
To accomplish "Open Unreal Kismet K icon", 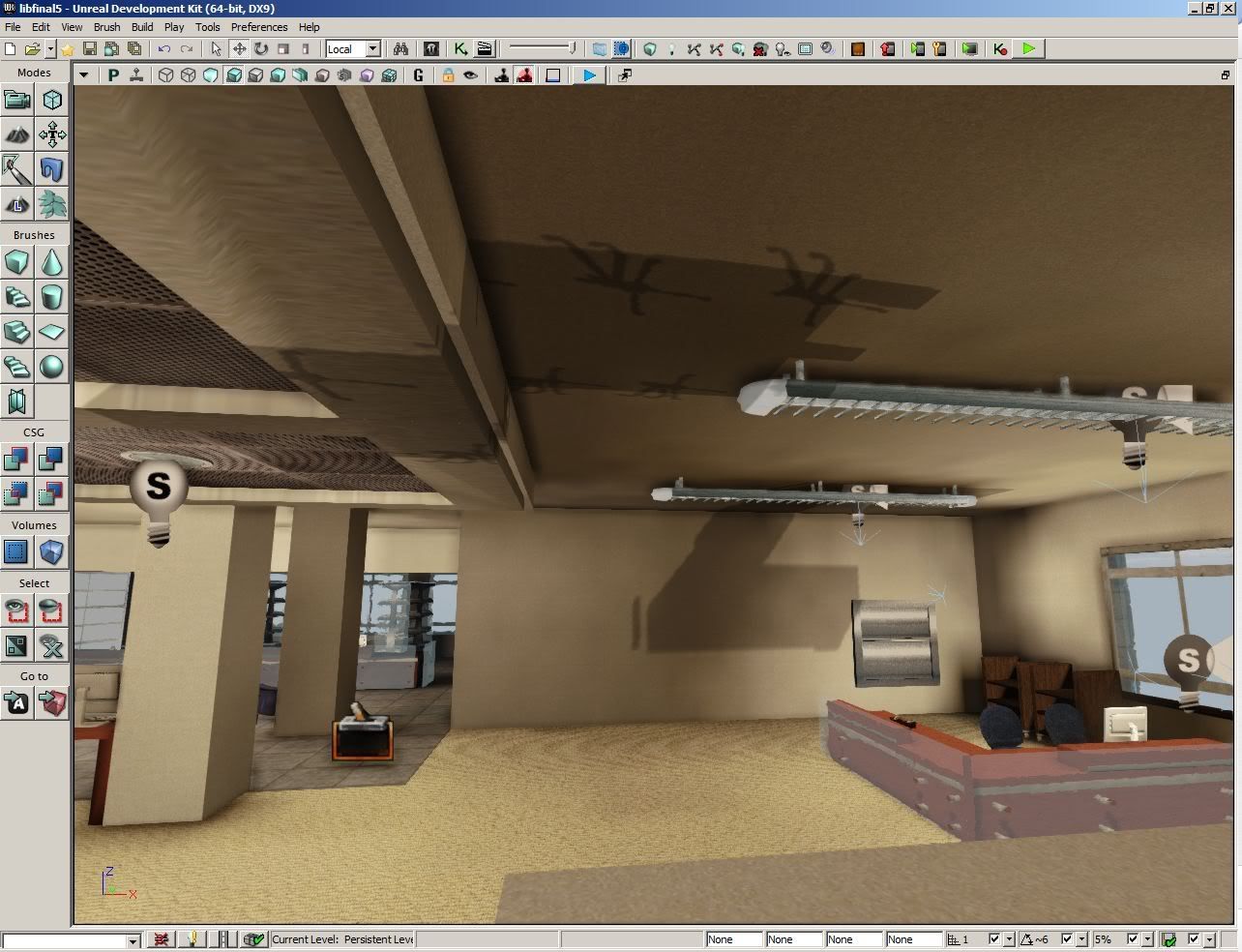I will [x=461, y=48].
